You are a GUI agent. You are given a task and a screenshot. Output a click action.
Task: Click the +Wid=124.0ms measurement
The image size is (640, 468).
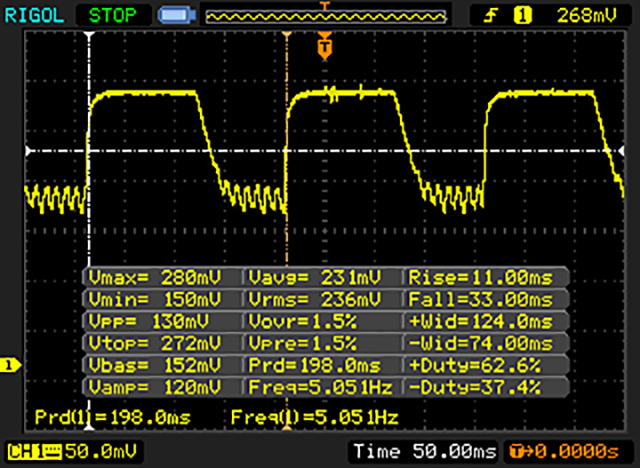coord(480,322)
